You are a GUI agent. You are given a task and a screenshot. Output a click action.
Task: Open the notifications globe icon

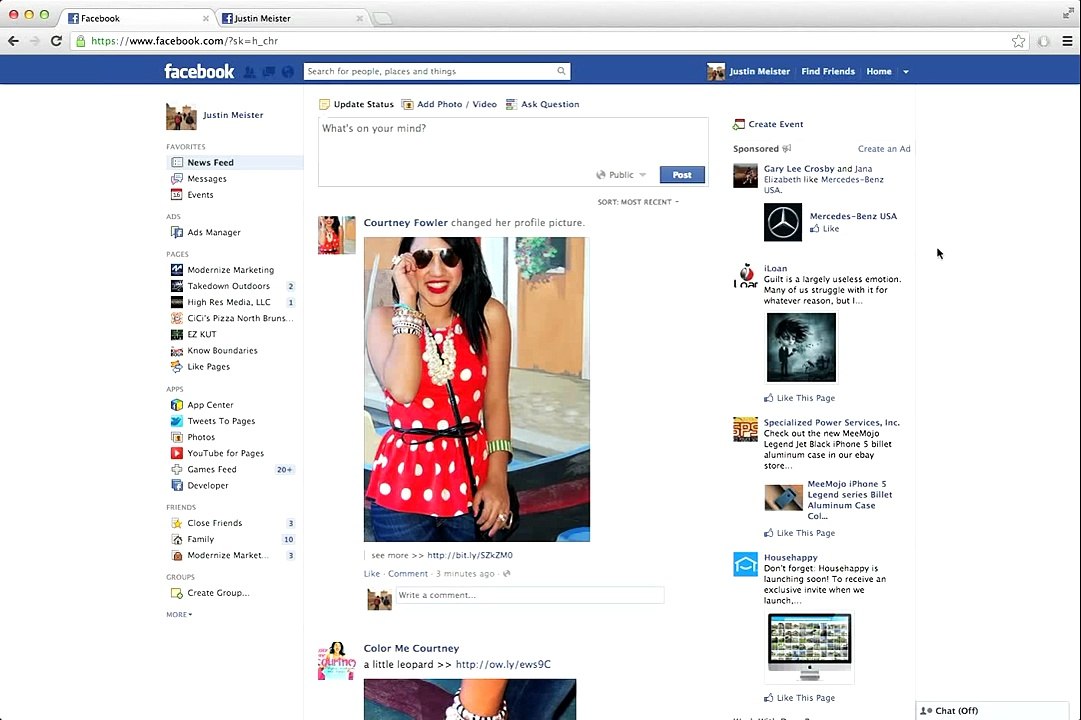point(288,72)
